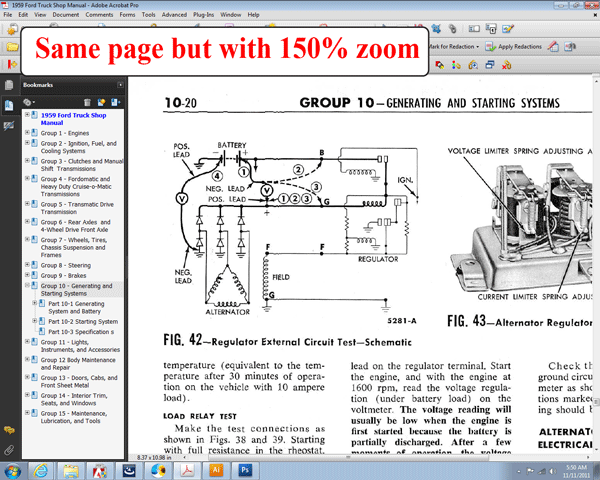Go to Part 10-3 Specifications bookmark
Viewport: 600px width, 480px height.
[x=81, y=332]
